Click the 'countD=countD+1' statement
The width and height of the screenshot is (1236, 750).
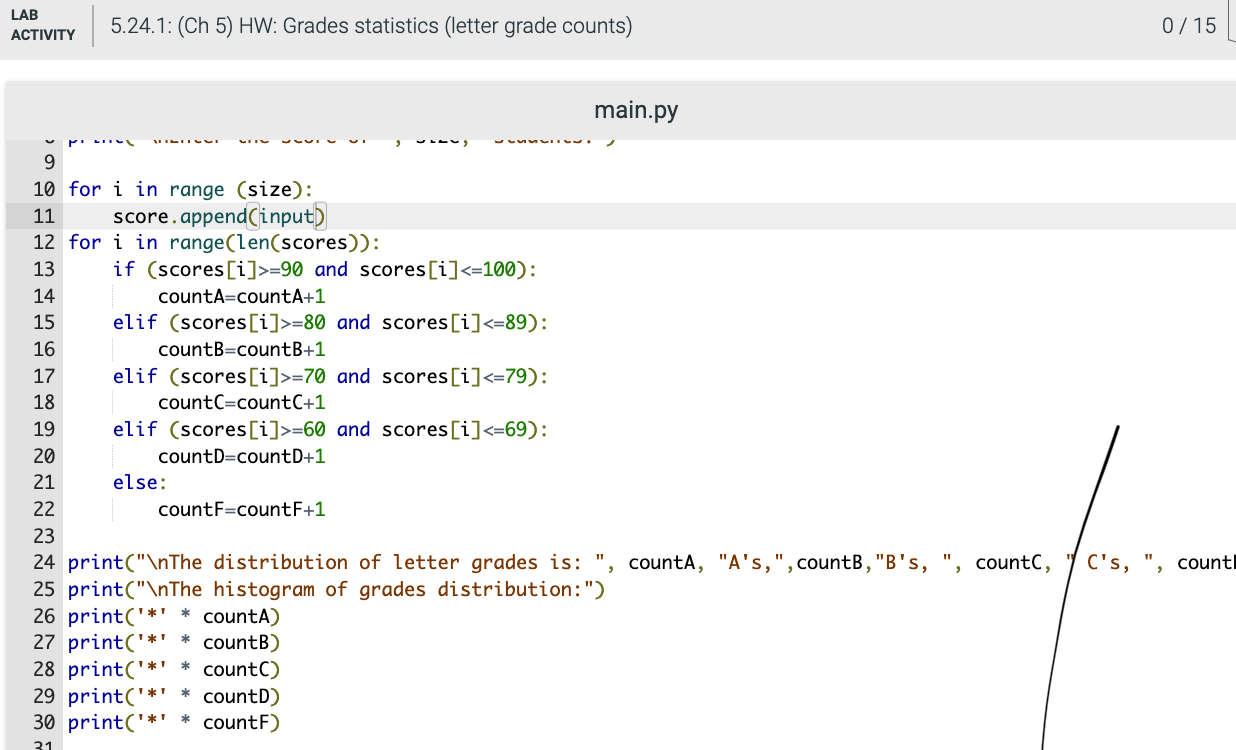242,456
